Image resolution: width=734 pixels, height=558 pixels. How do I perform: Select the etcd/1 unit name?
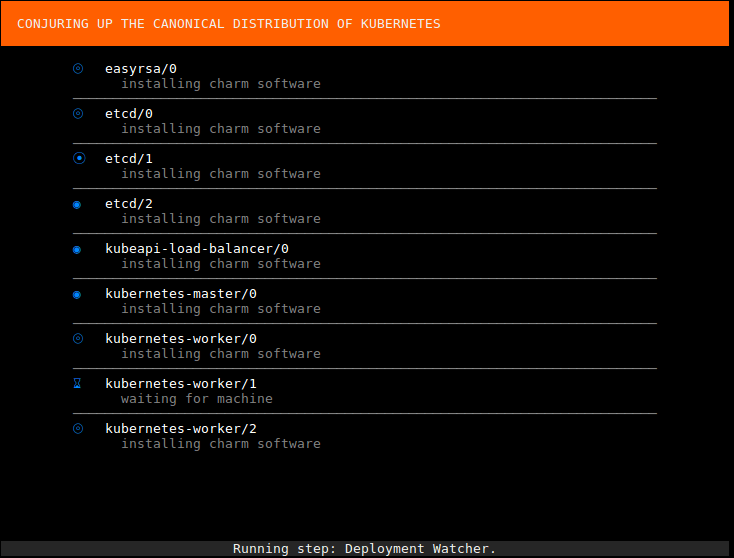click(x=129, y=159)
